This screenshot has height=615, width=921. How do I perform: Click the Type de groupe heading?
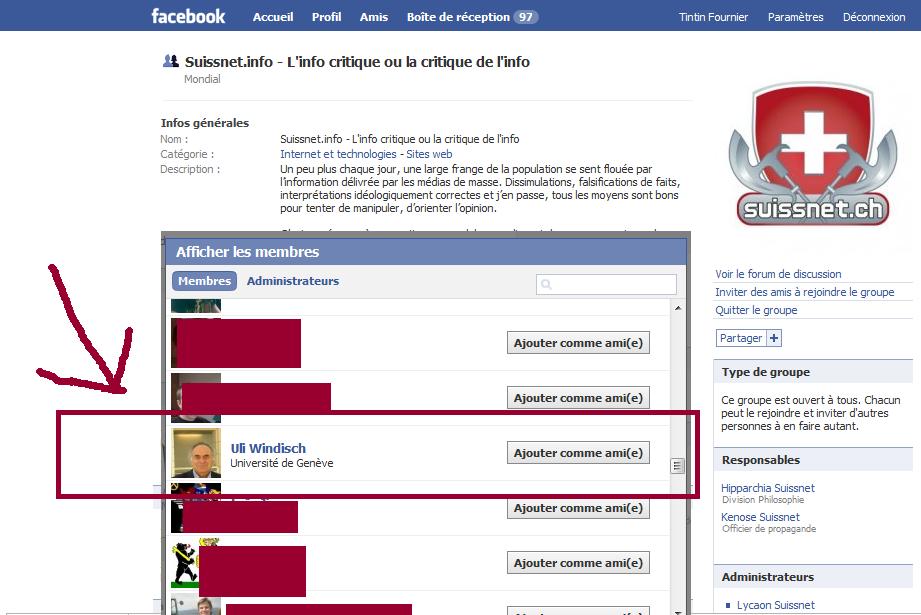tap(766, 372)
